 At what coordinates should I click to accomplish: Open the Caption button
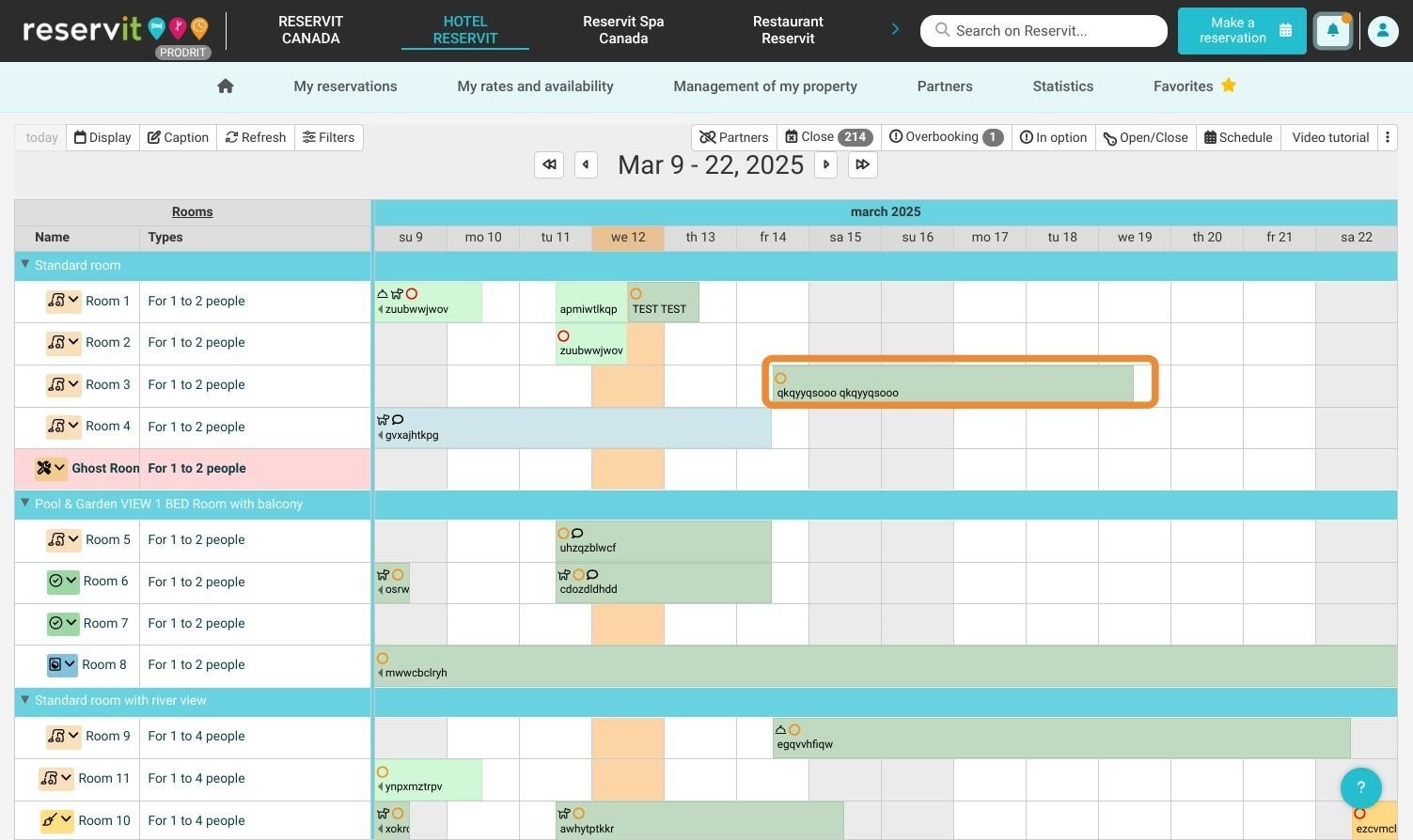click(x=178, y=137)
